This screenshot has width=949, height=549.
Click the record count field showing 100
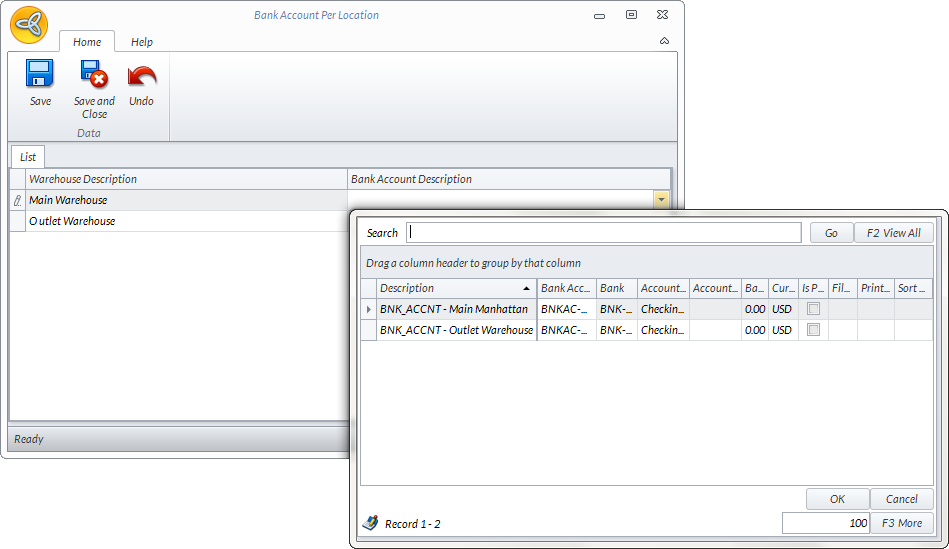pyautogui.click(x=826, y=523)
